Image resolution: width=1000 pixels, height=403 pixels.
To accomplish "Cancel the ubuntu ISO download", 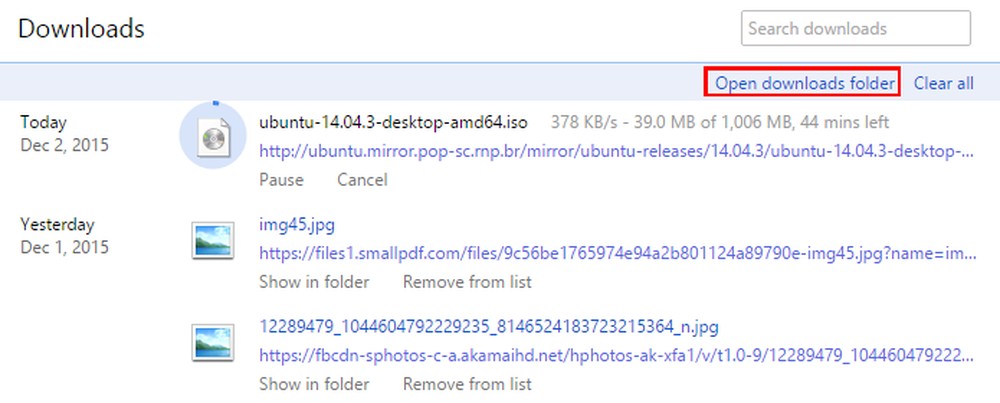I will click(362, 180).
